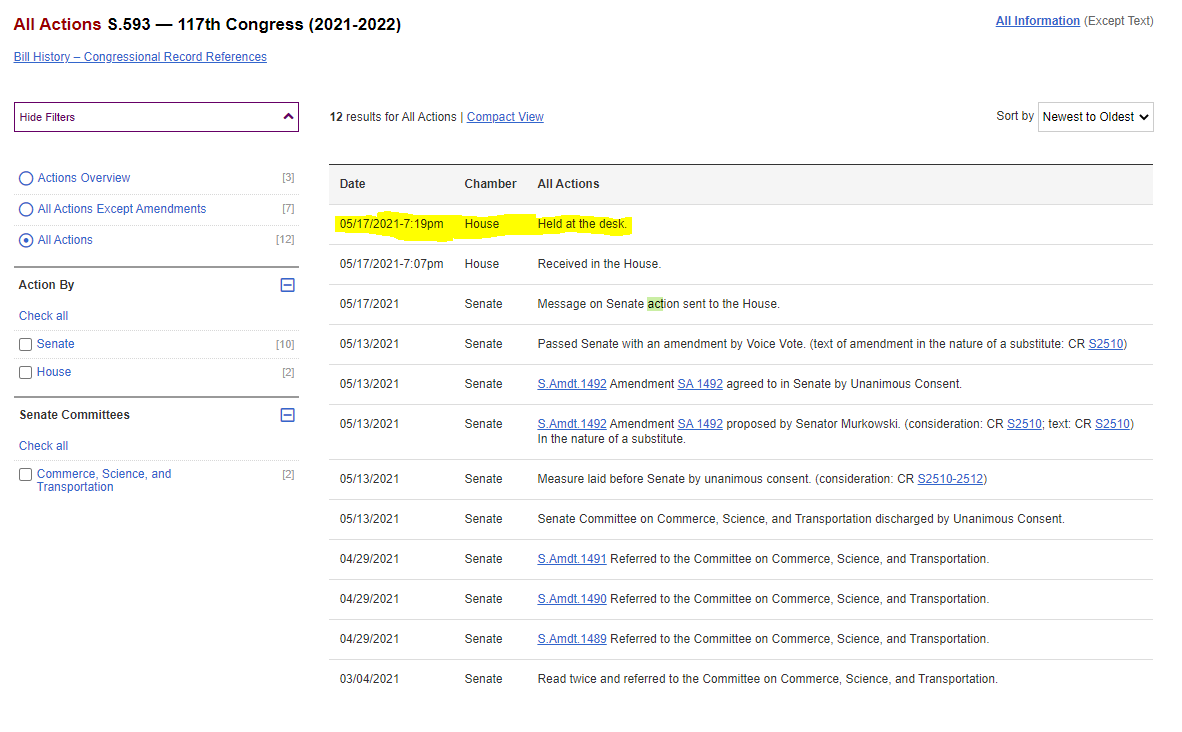1182x732 pixels.
Task: Click 'Message on Senate action sent to the House.'
Action: pos(658,304)
